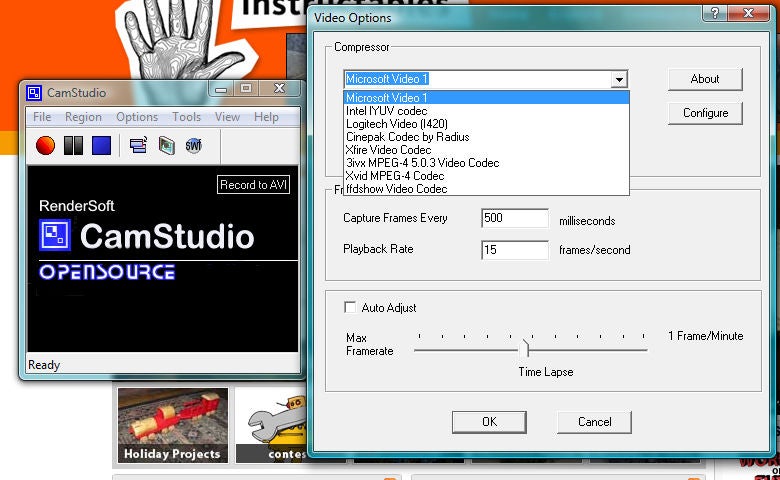This screenshot has height=480, width=780.
Task: Click the screen annotations icon in CamStudio
Action: click(167, 146)
